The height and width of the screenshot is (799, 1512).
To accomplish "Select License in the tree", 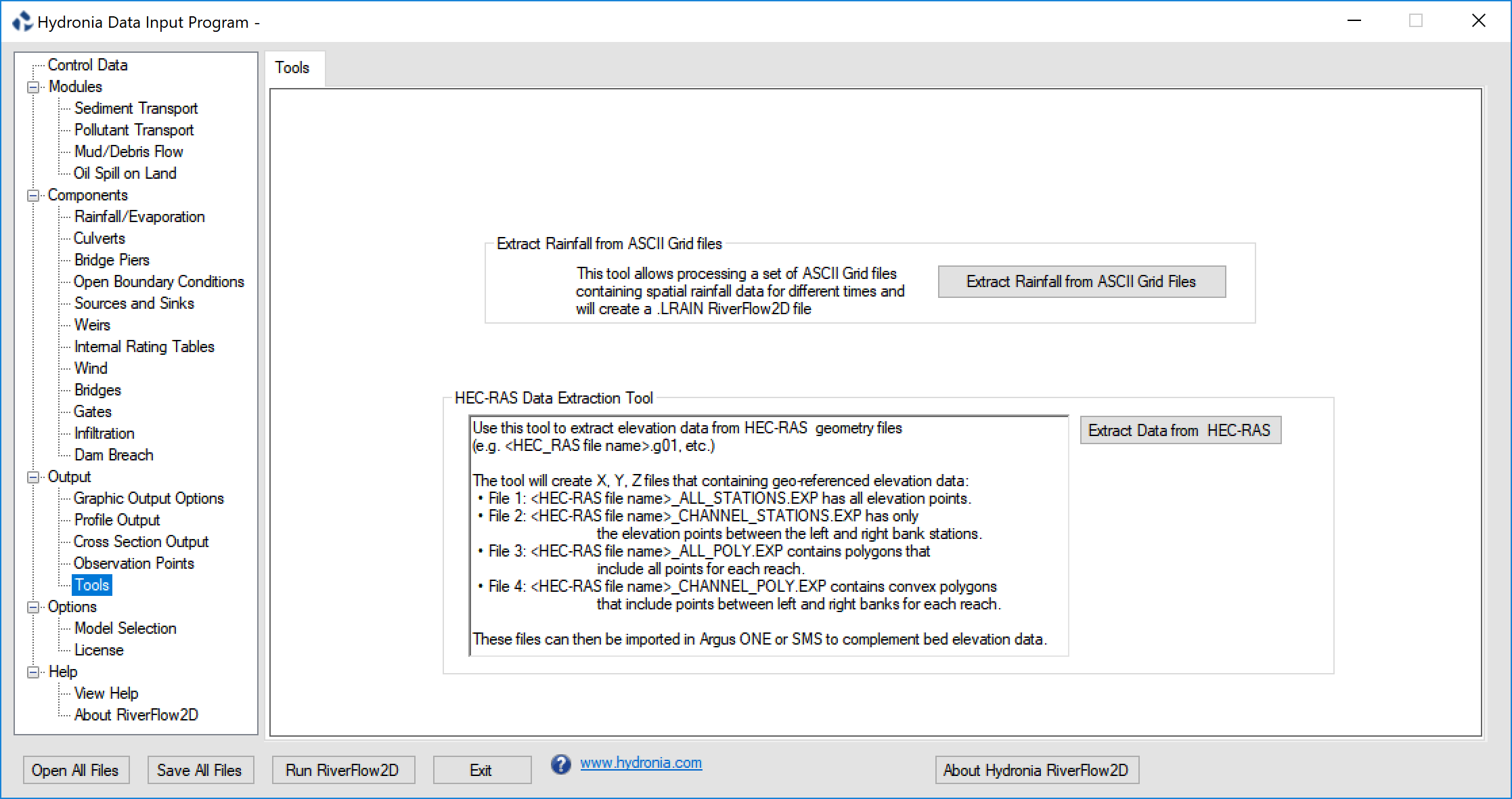I will (99, 650).
